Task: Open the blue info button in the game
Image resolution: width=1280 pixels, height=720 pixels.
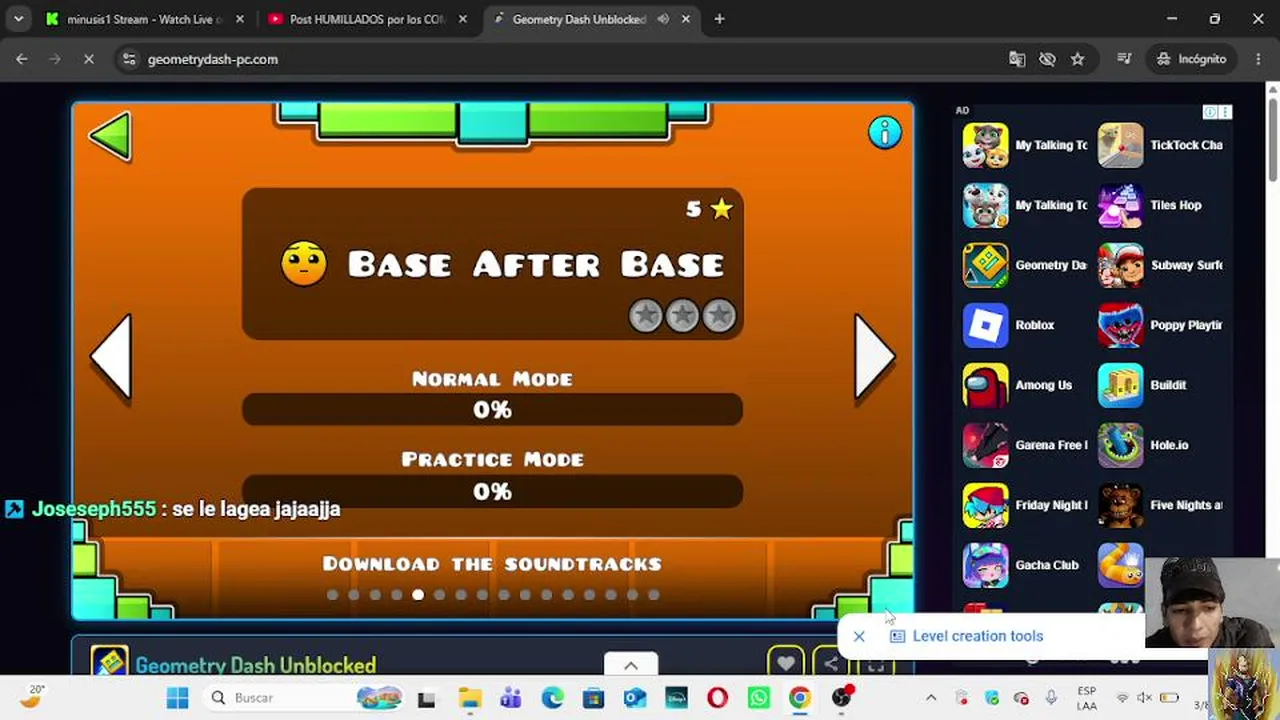Action: click(x=884, y=132)
